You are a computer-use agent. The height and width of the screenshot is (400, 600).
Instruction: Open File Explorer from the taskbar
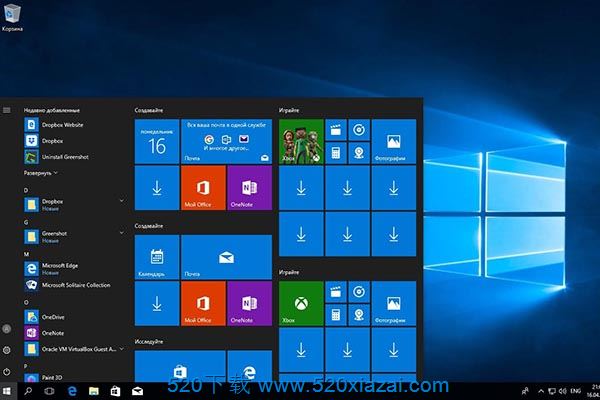93,391
